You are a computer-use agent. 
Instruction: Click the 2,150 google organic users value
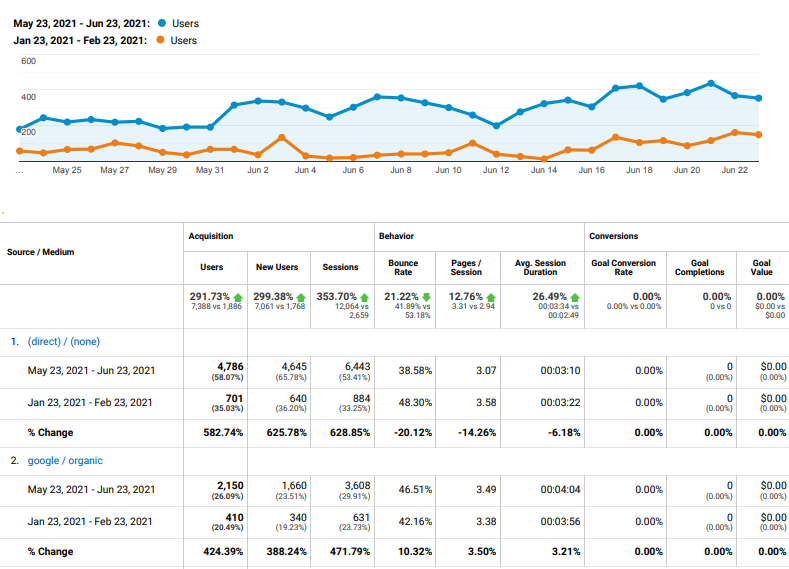click(x=230, y=486)
